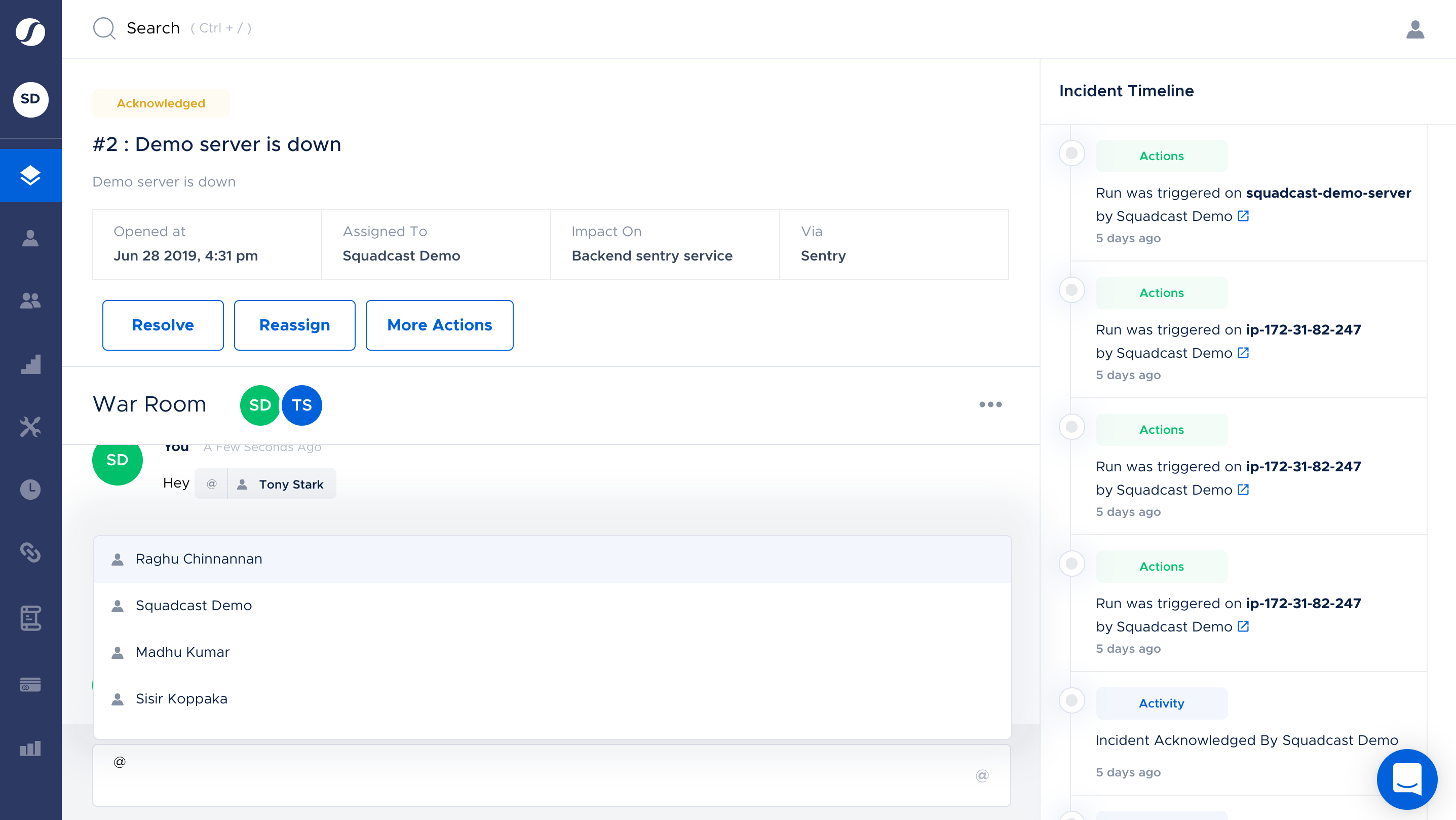Open external link for squadcast-demo-server run
This screenshot has height=820, width=1456.
tap(1243, 216)
